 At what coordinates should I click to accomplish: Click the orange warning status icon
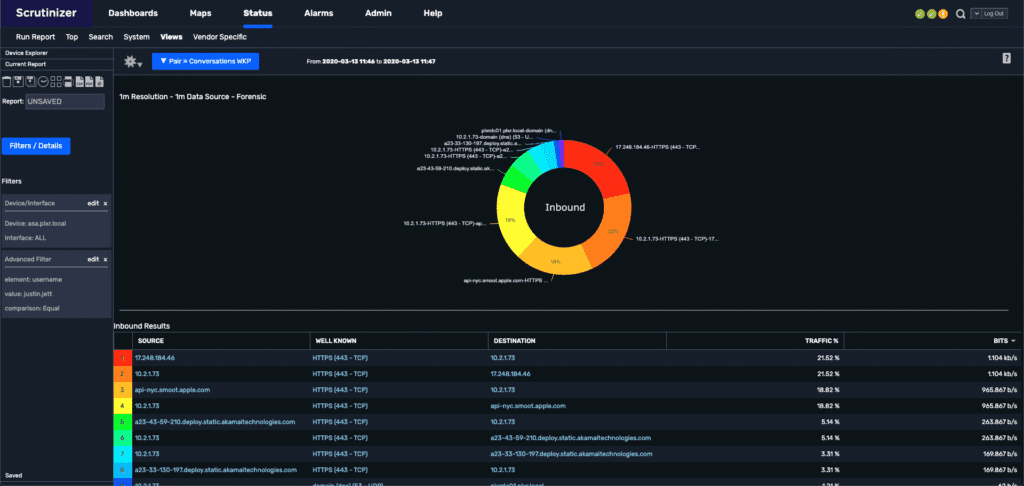pos(942,14)
